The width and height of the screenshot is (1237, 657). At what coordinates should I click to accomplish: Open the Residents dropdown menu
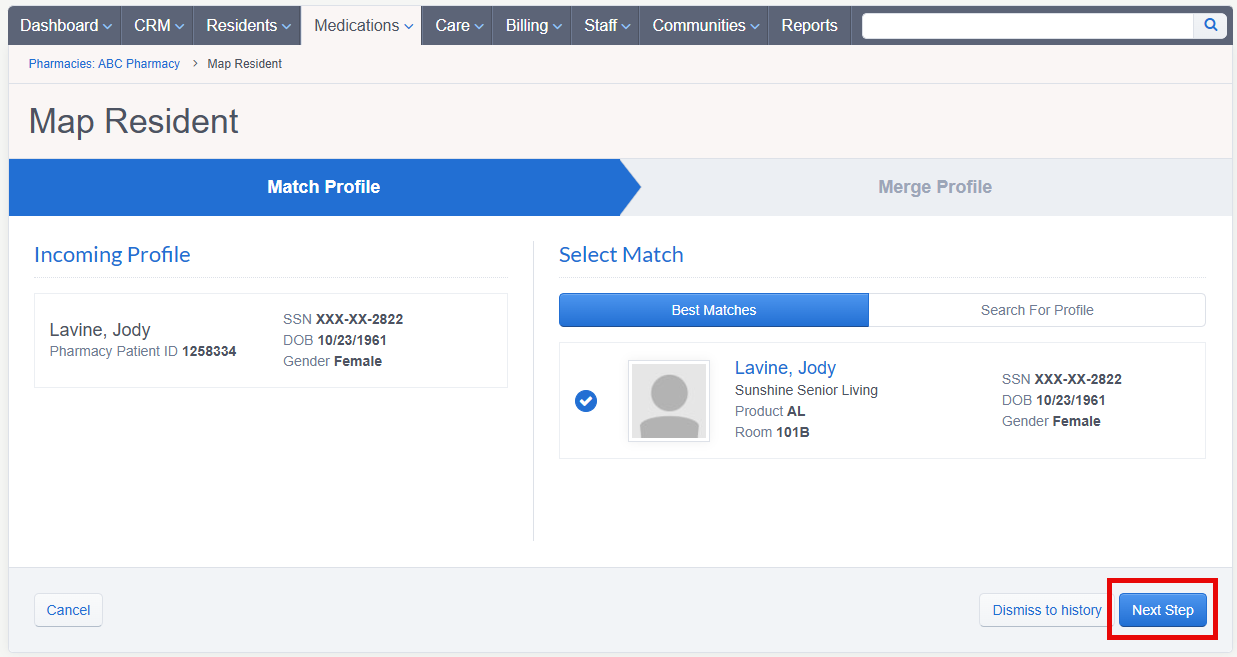click(248, 26)
